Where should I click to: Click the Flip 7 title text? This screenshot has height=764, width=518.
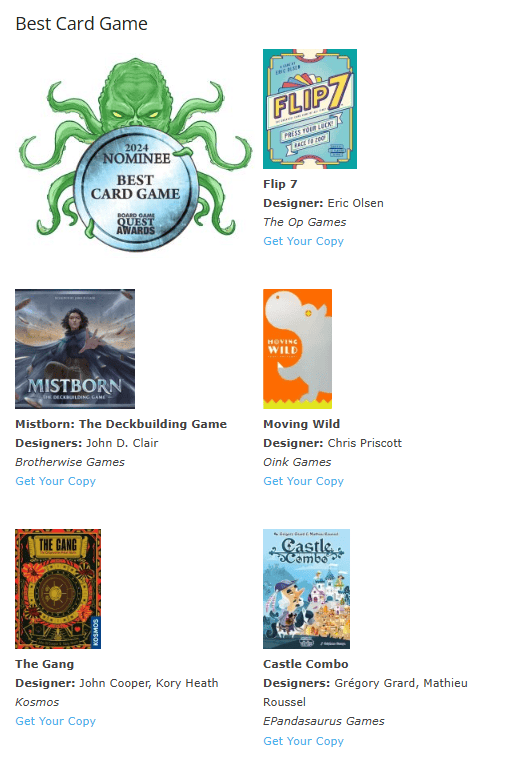click(280, 184)
